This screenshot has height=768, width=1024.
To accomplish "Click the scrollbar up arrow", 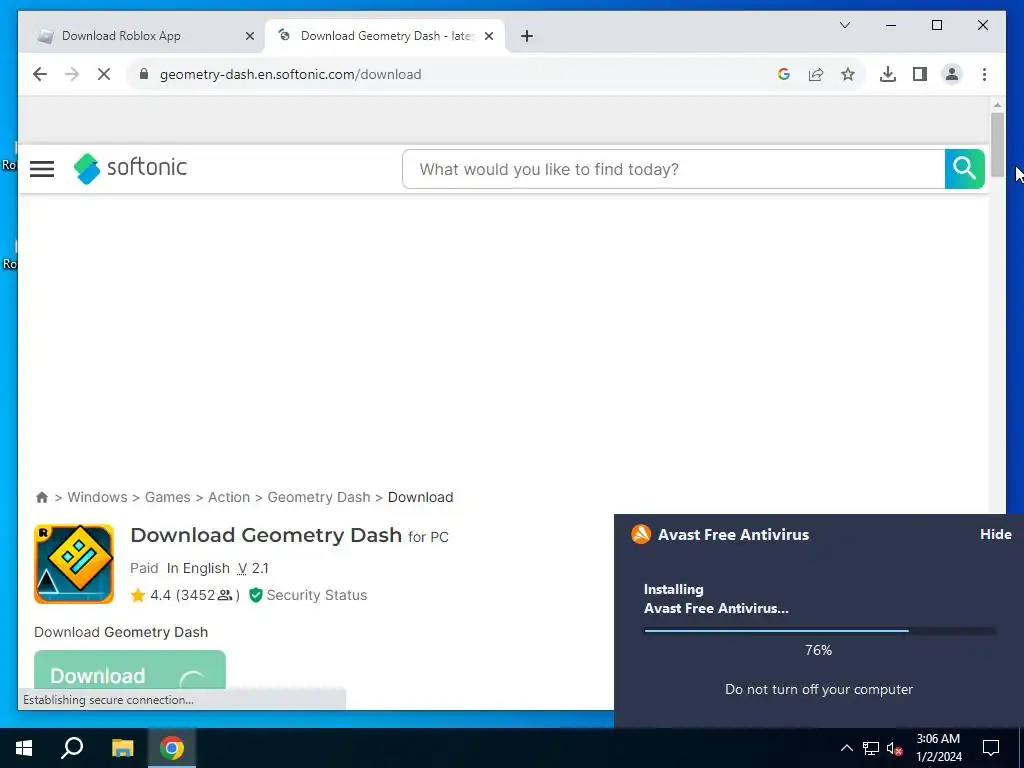I will (997, 105).
